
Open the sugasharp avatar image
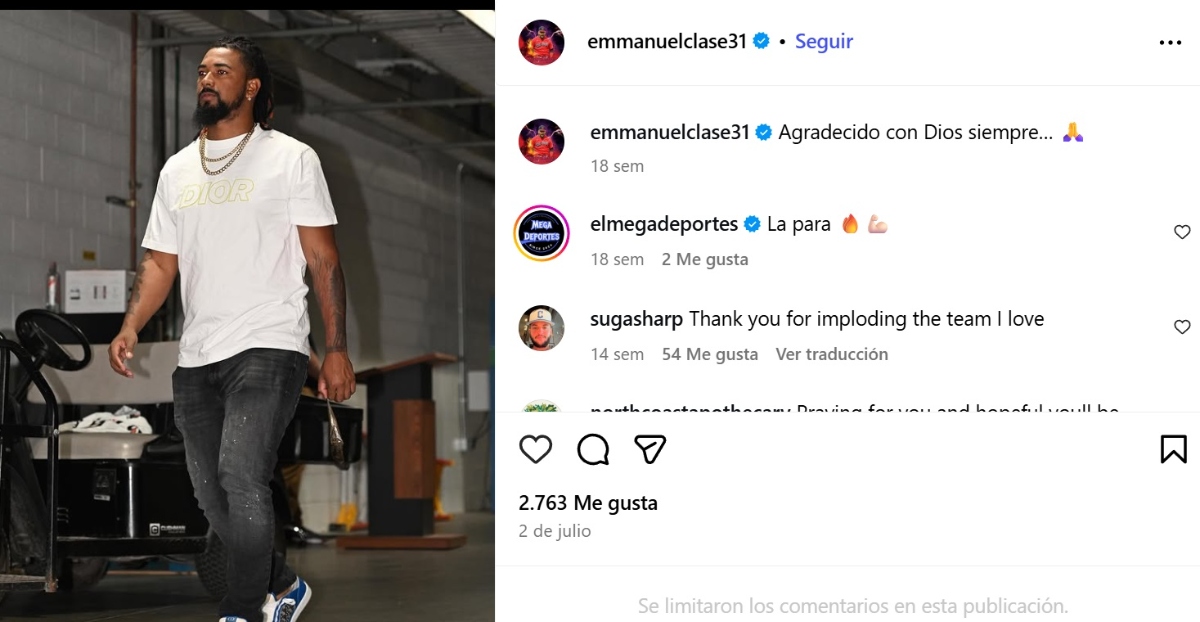click(x=542, y=328)
